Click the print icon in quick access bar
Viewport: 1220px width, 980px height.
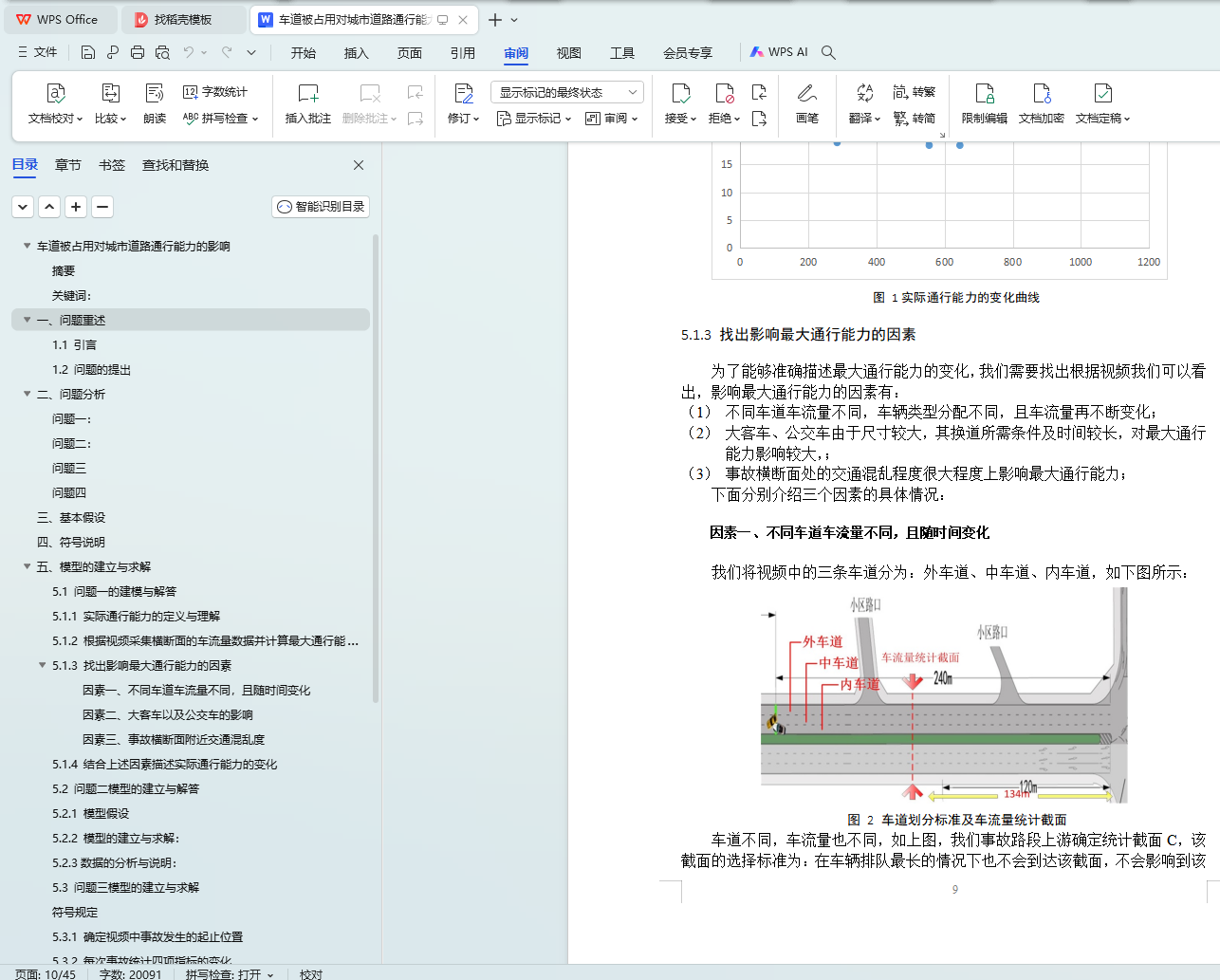click(138, 52)
